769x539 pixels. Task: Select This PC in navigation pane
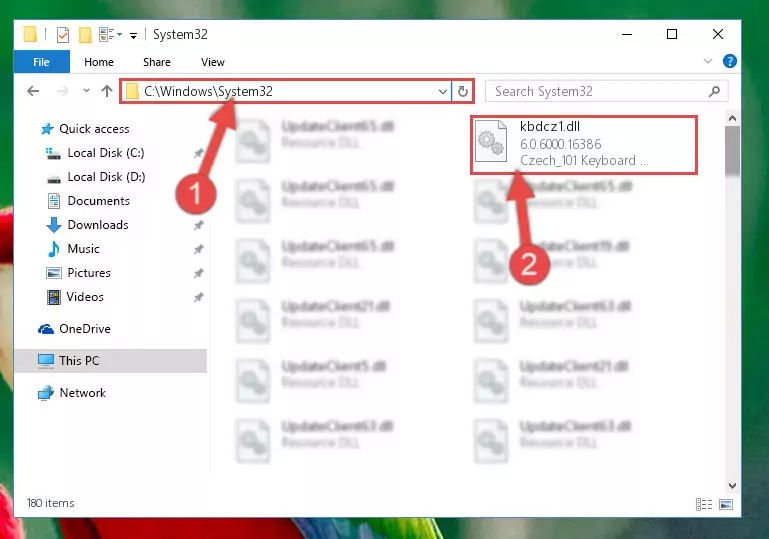[110, 361]
